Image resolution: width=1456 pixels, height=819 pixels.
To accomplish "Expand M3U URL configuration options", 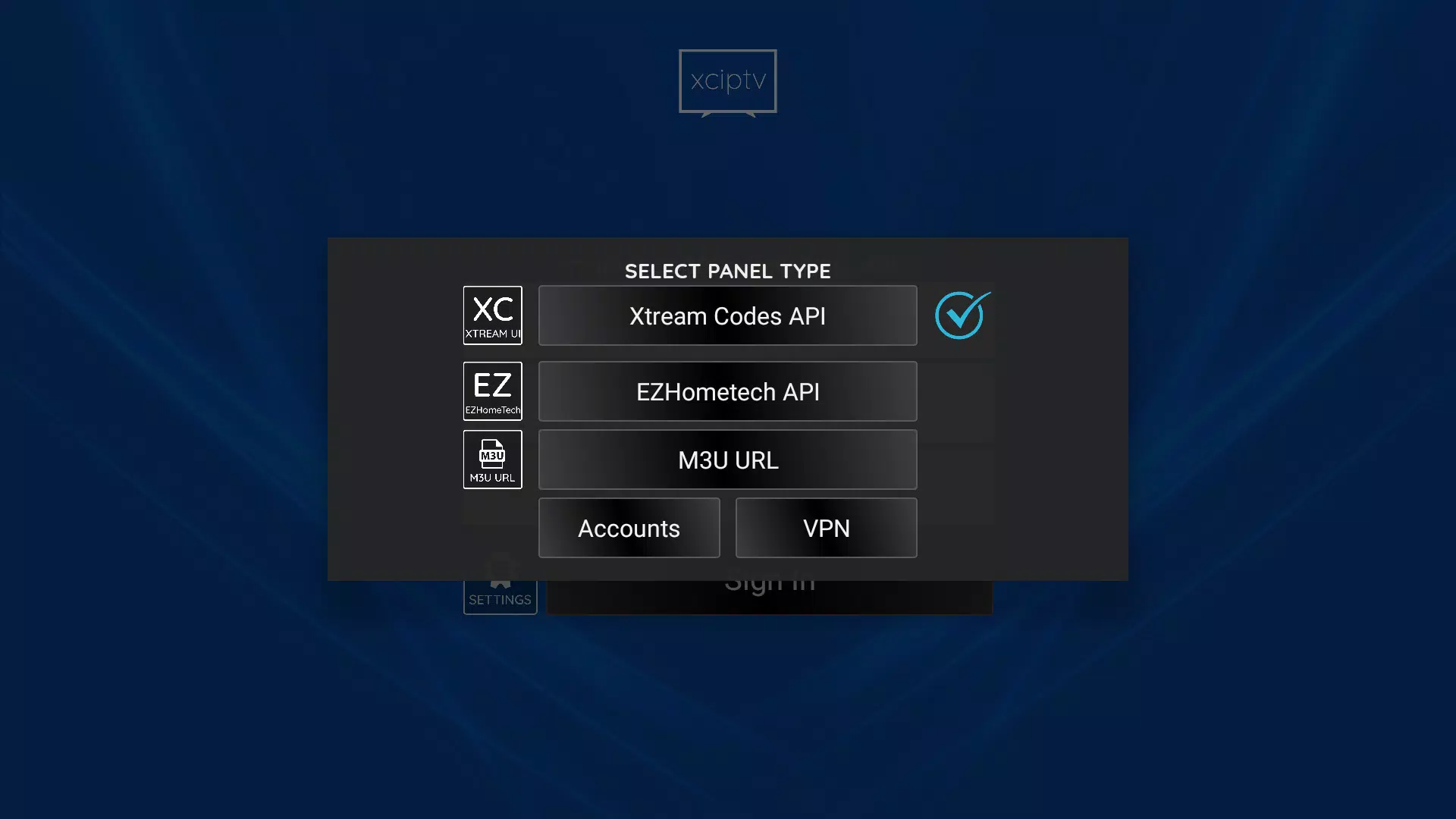I will (x=727, y=459).
